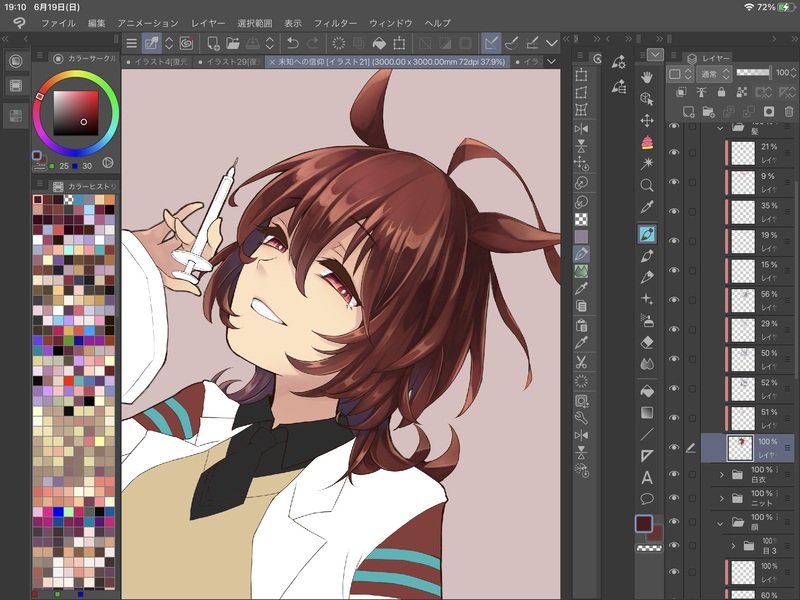Select the Zoom magnifier tool
This screenshot has width=800, height=600.
coord(647,185)
